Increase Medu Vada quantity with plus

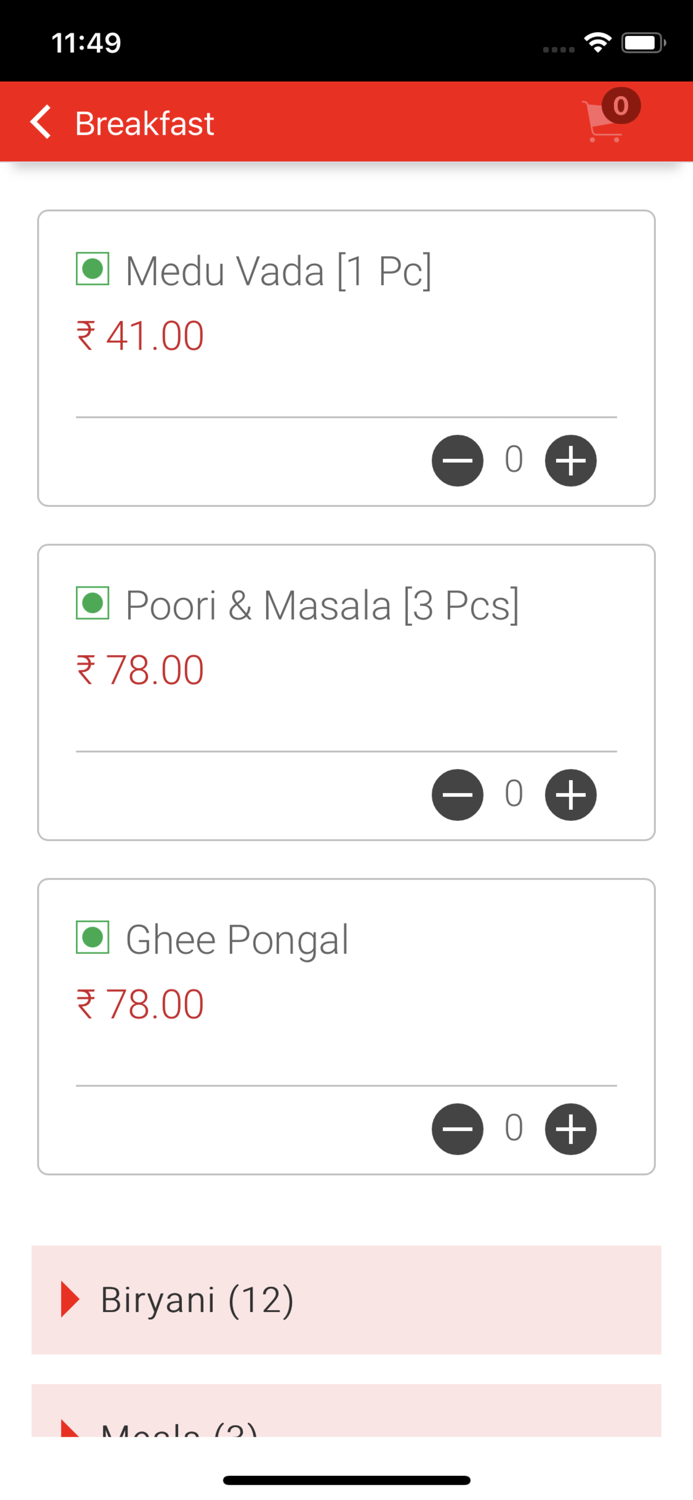(x=570, y=461)
